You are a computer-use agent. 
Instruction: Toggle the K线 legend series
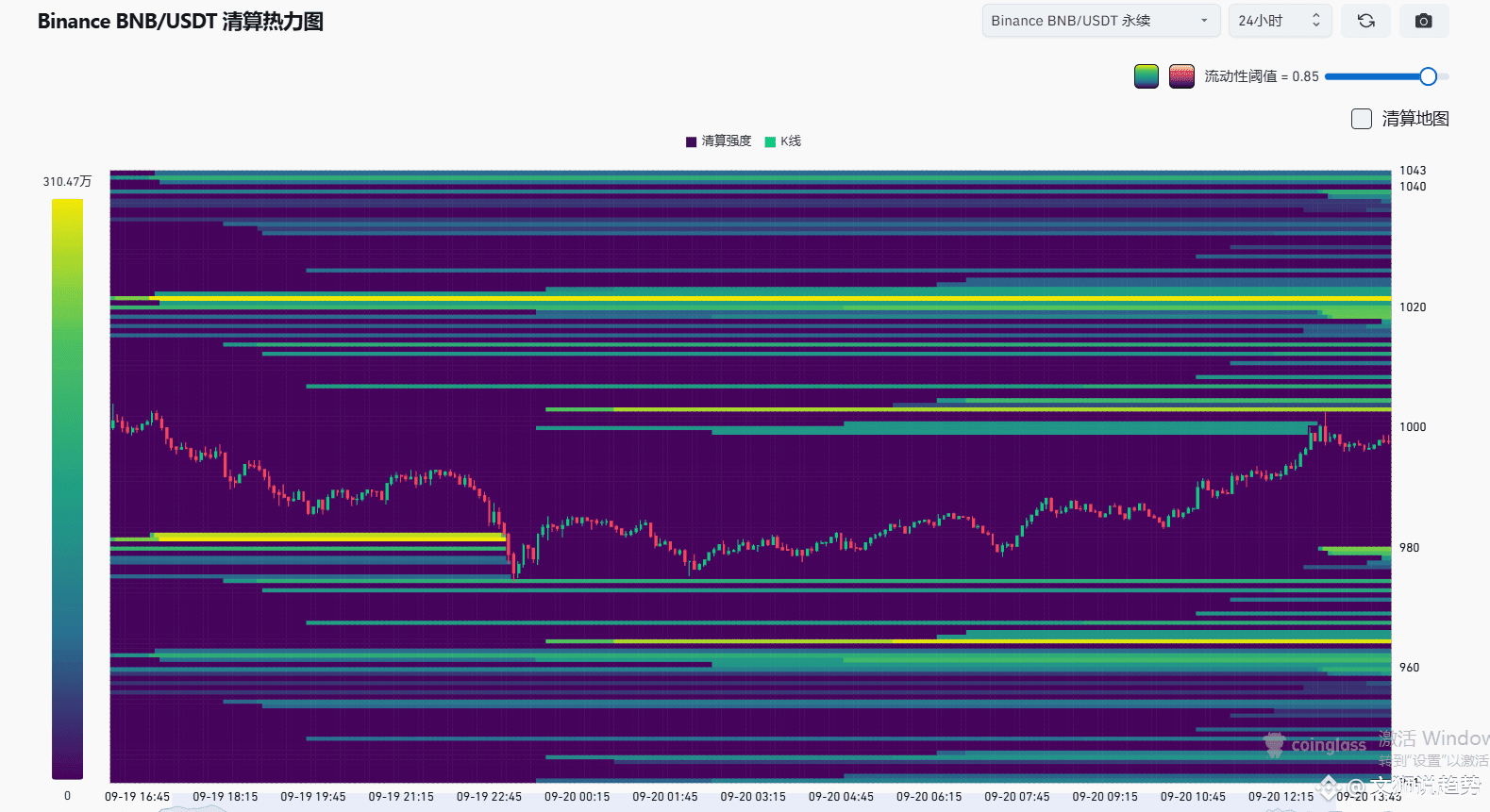pos(783,141)
